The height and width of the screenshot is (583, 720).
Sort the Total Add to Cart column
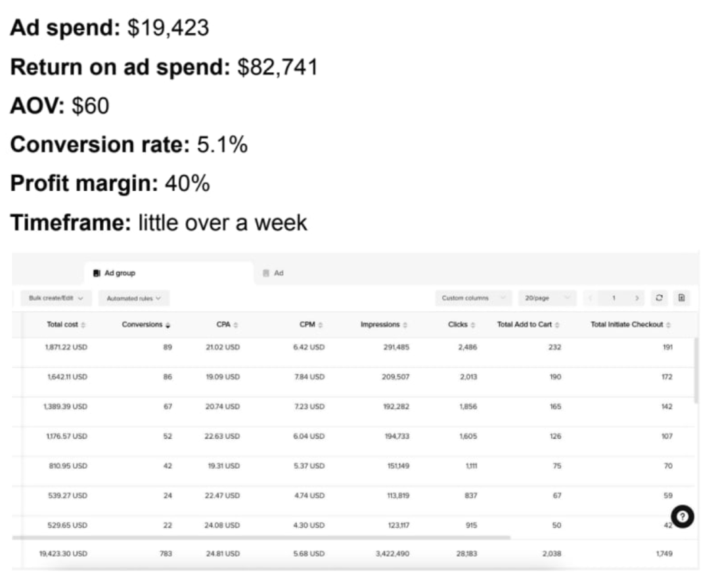click(x=557, y=325)
